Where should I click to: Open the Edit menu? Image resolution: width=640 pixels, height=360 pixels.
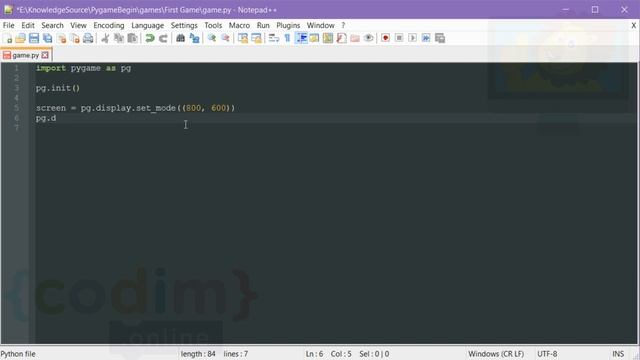[28, 25]
